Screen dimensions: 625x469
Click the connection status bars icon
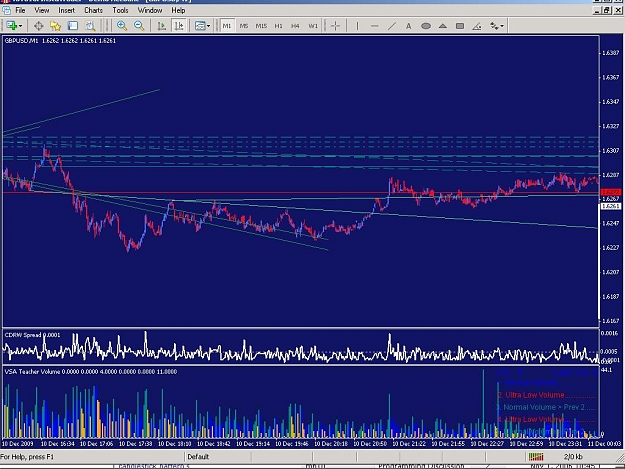click(536, 457)
